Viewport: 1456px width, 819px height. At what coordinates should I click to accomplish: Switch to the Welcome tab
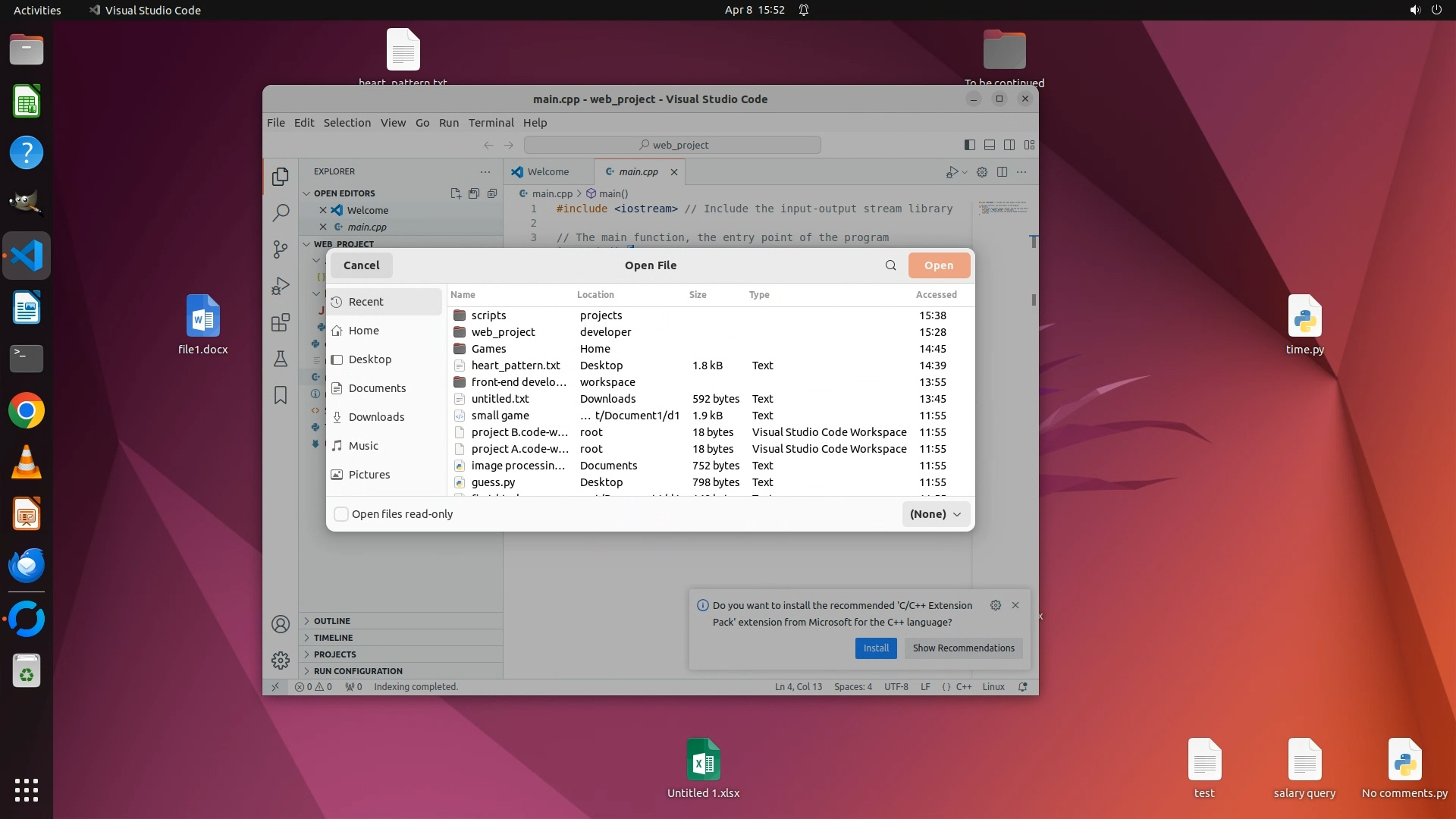(548, 172)
